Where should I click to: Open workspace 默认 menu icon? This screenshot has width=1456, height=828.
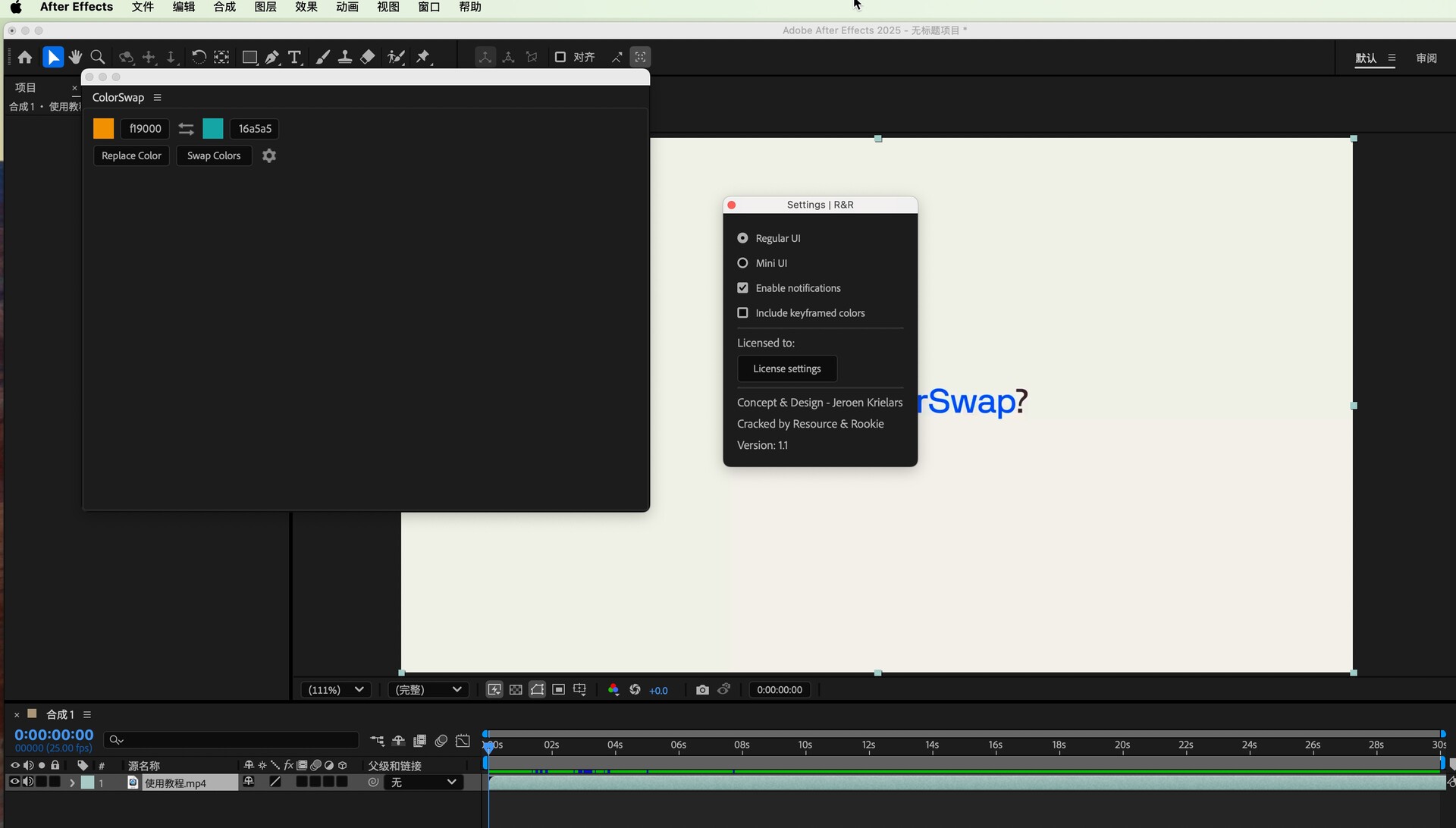click(x=1392, y=58)
